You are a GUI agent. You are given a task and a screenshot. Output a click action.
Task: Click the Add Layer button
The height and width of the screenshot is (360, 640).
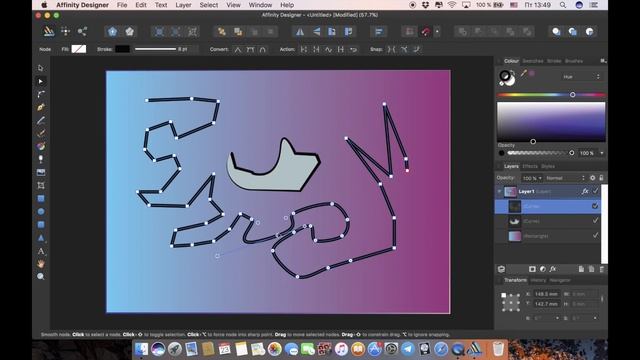pos(581,269)
